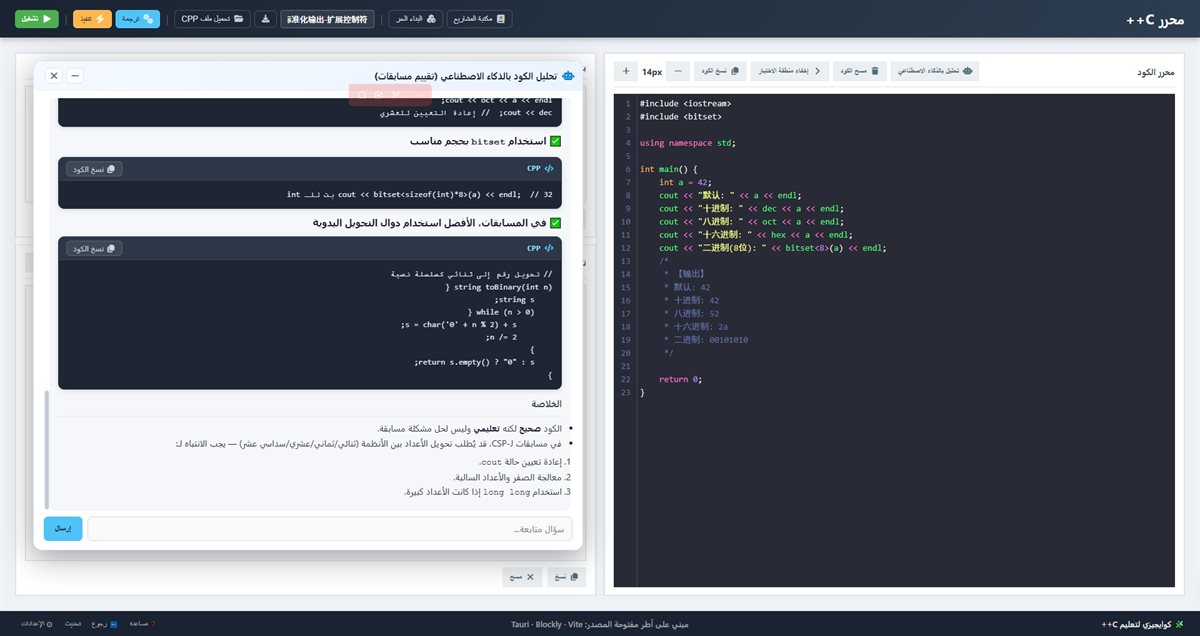Click CPP label on the bitset snippet header
The height and width of the screenshot is (636, 1200).
point(540,169)
